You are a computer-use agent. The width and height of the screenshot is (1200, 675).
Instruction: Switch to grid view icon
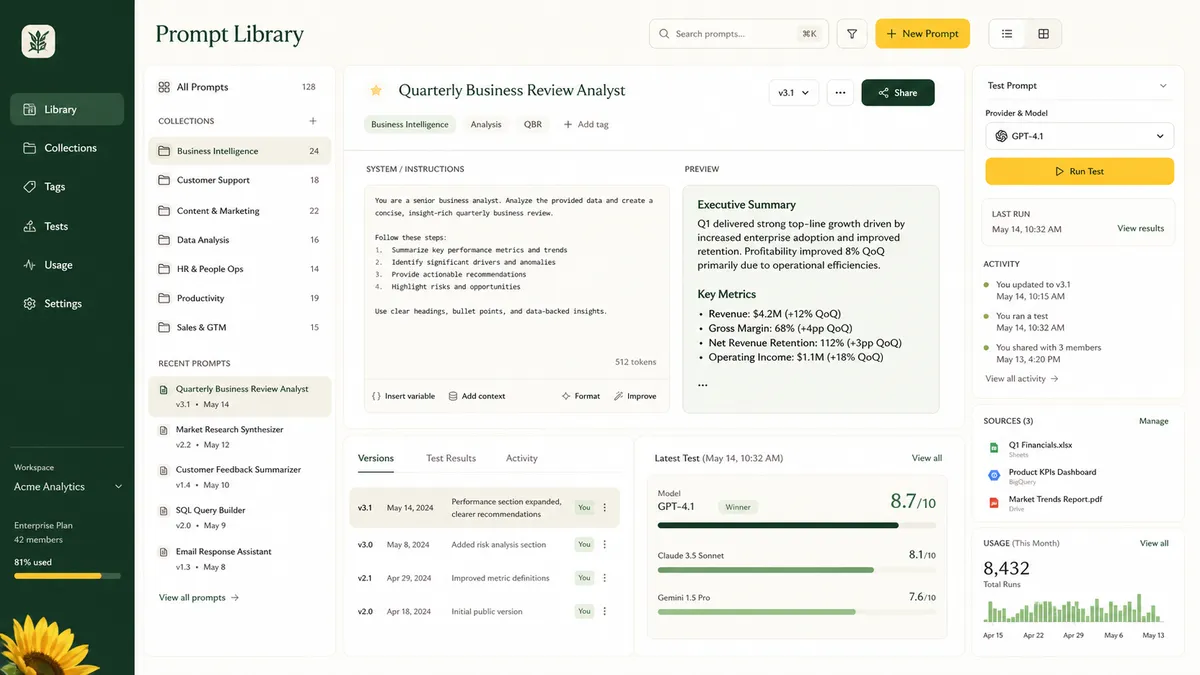pos(1043,34)
